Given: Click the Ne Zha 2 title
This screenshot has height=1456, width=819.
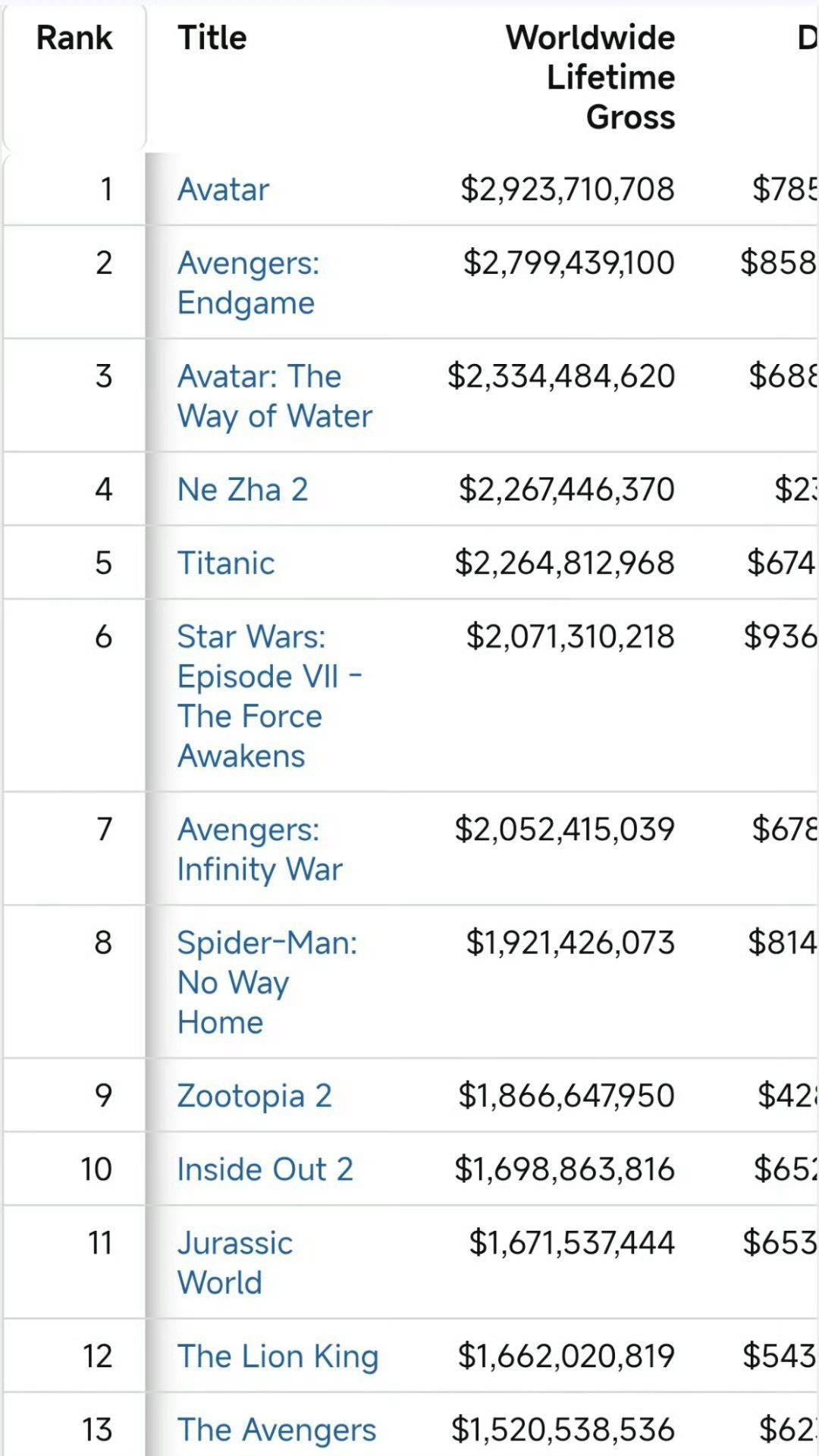Looking at the screenshot, I should 243,489.
